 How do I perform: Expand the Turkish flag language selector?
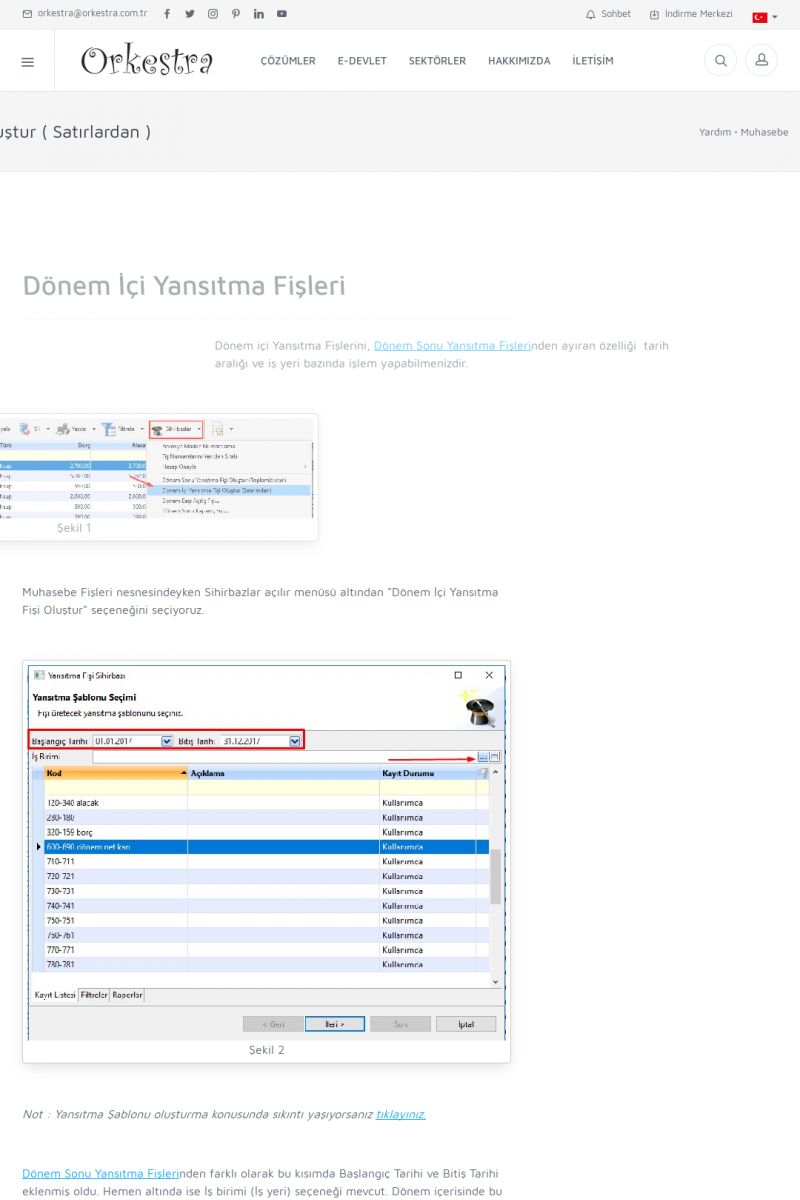click(764, 17)
